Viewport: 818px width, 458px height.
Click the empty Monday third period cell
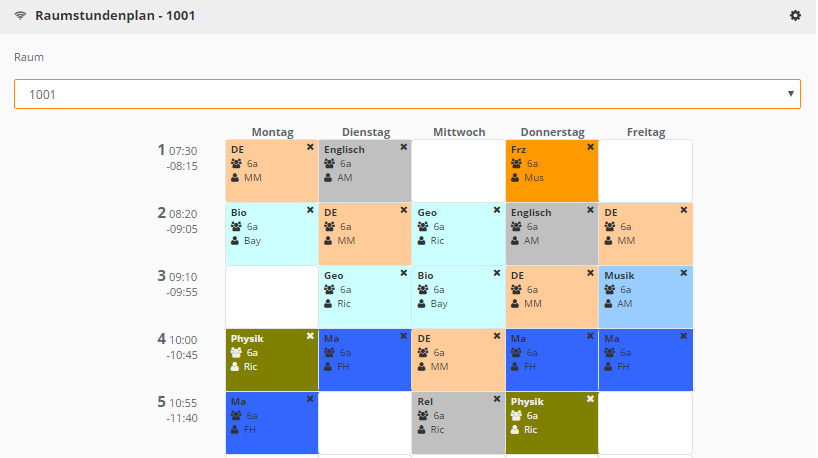[x=272, y=297]
